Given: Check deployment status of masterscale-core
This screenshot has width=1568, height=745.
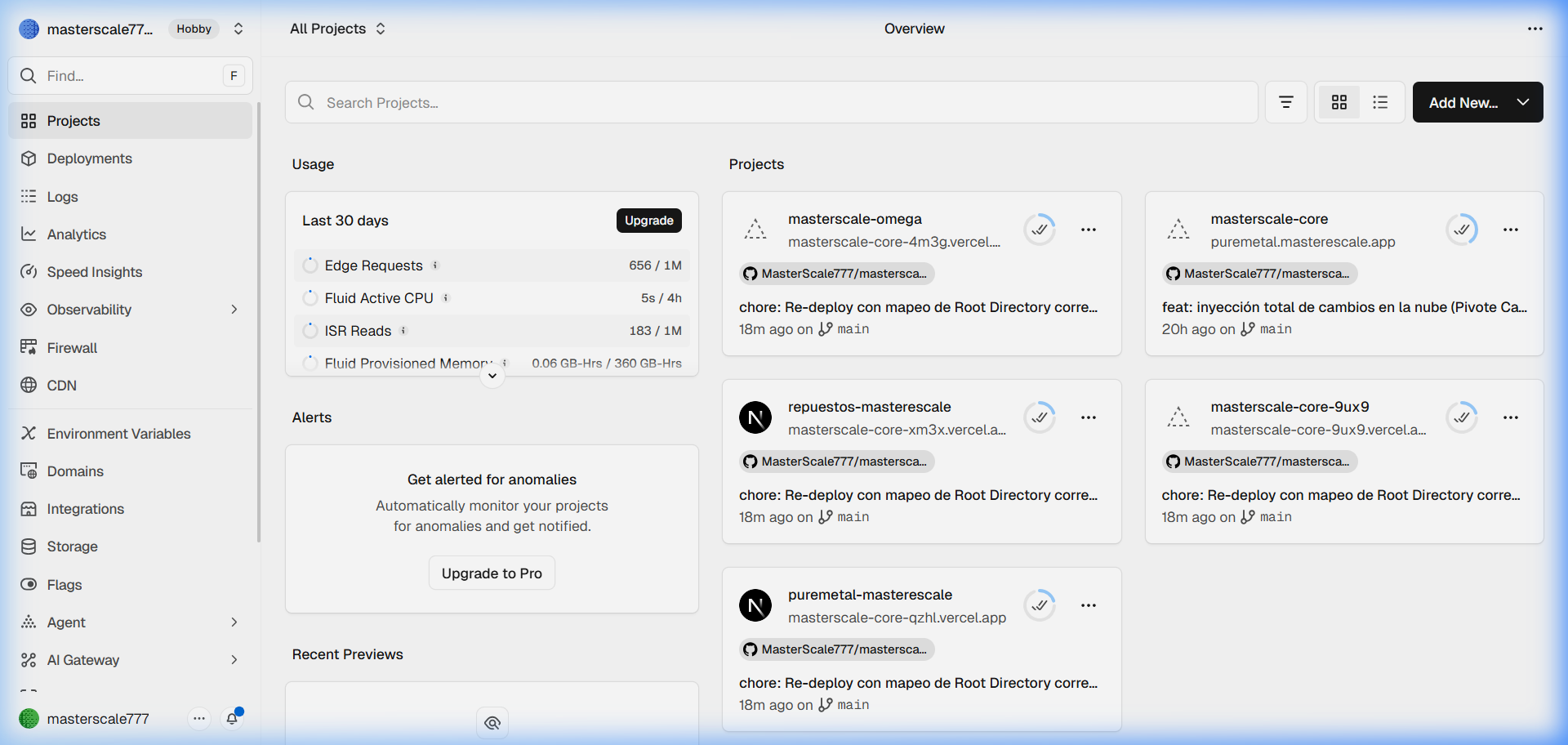Looking at the screenshot, I should tap(1462, 230).
